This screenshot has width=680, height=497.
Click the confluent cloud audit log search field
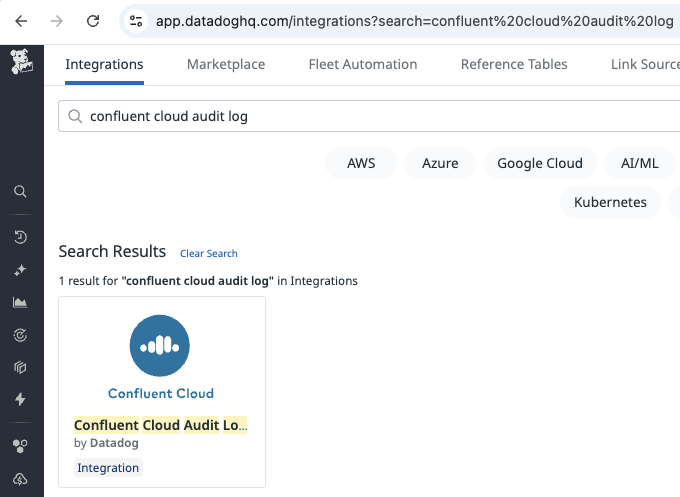[369, 116]
